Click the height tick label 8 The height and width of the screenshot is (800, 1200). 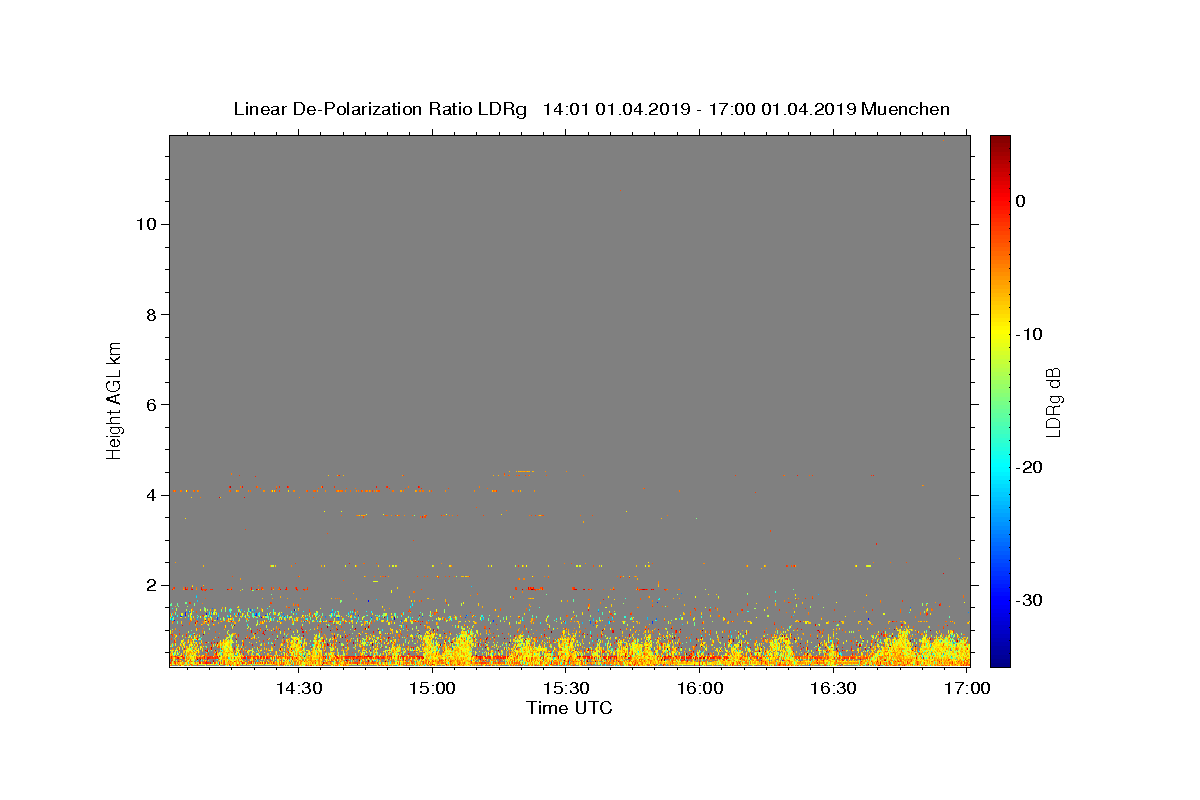tap(149, 314)
